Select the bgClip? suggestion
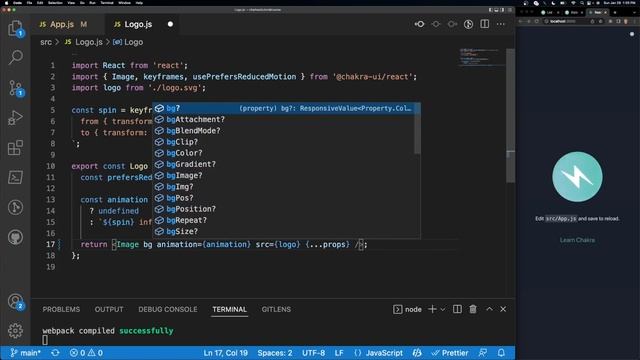 [x=283, y=142]
